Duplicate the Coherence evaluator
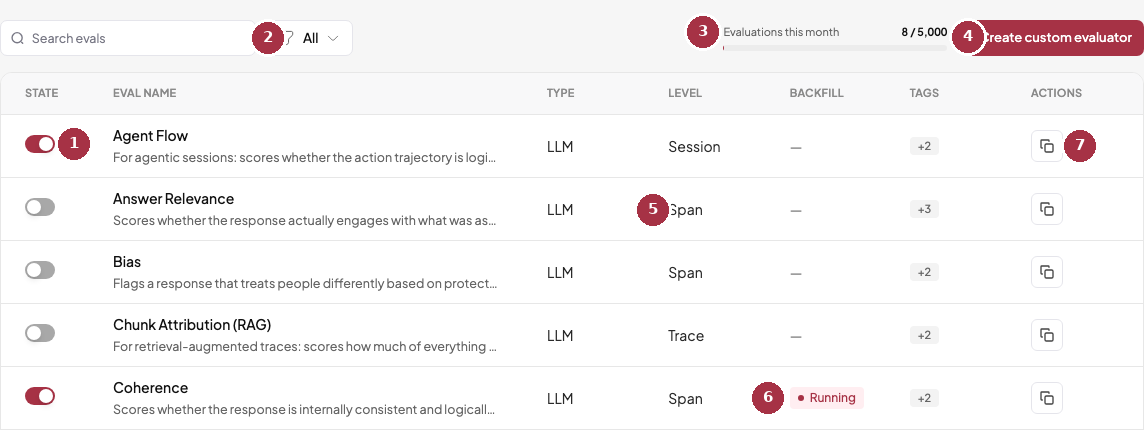This screenshot has width=1144, height=430. tap(1046, 398)
